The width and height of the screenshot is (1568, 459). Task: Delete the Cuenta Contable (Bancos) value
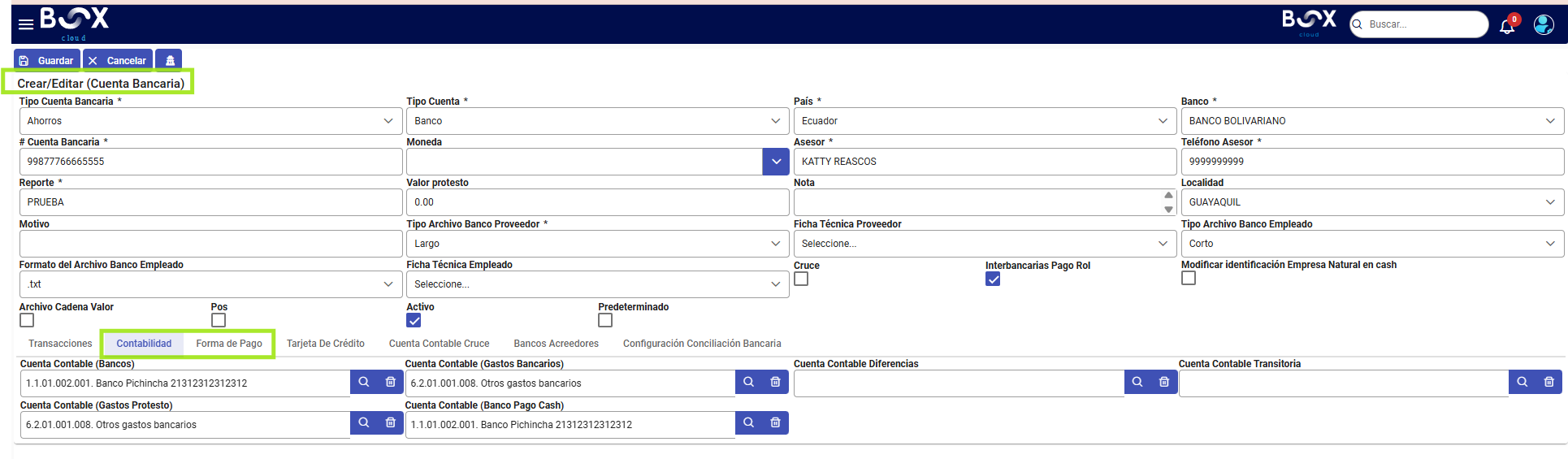[391, 382]
